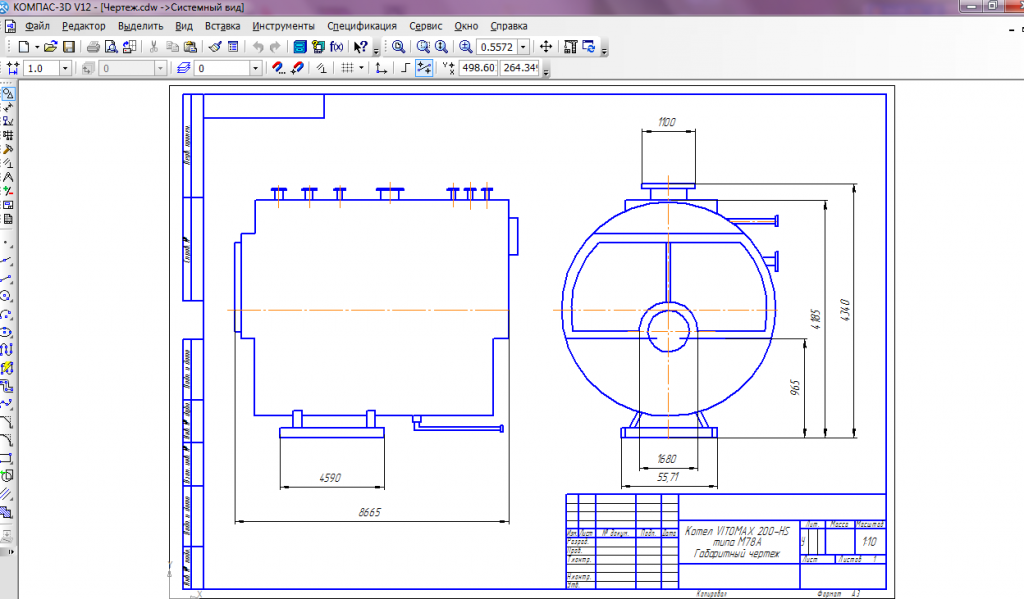
Task: Select the Circle tool in left panel
Action: coord(7,297)
